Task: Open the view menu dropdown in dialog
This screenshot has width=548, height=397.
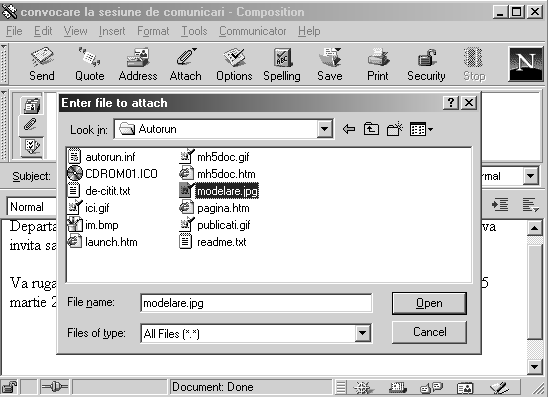Action: tap(421, 129)
